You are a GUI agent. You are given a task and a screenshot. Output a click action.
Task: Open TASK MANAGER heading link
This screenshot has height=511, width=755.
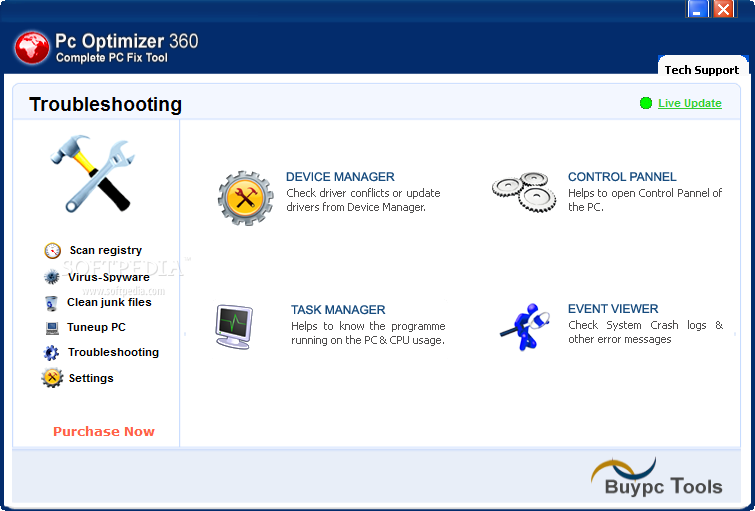point(338,310)
